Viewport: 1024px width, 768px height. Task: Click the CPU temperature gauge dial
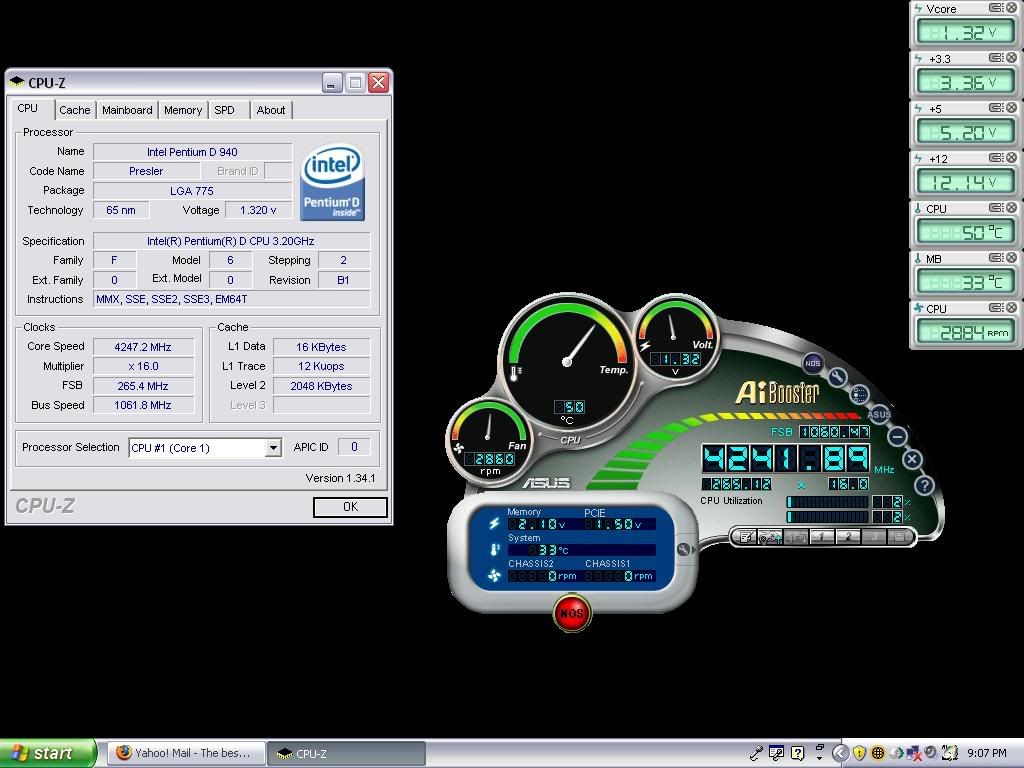coord(567,361)
